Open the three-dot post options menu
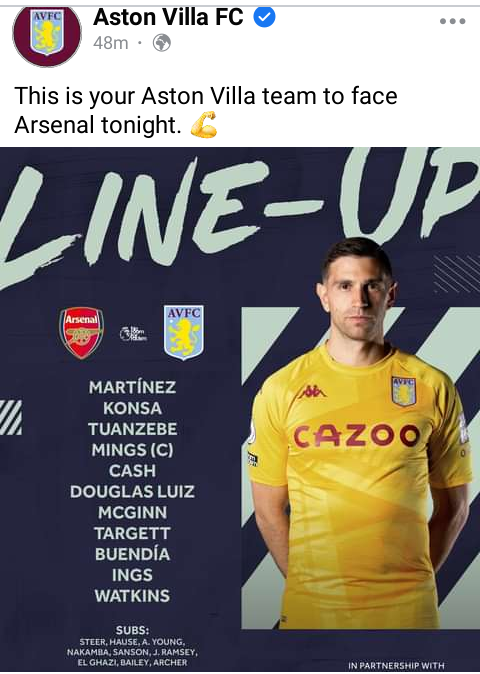Viewport: 480px width, 674px height. point(452,21)
